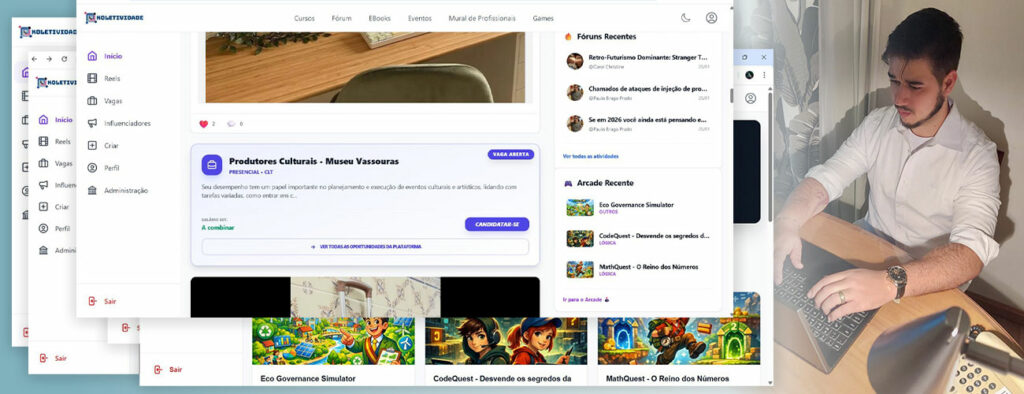Screen dimensions: 1024x394
Task: Open the Produtores Culturais - Museu Vassouras title
Action: (313, 161)
